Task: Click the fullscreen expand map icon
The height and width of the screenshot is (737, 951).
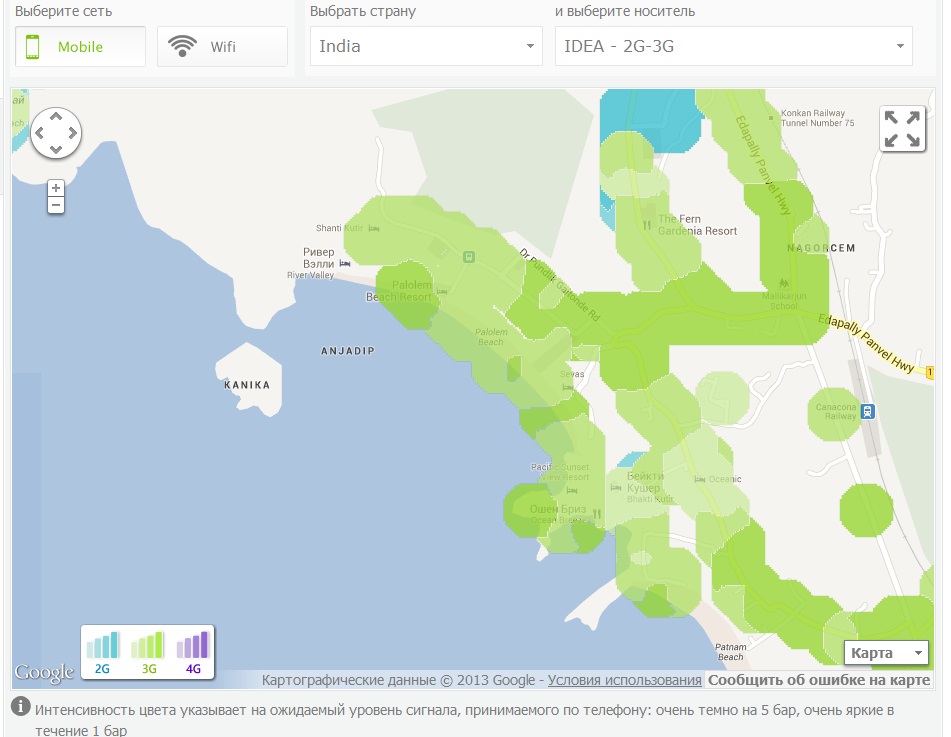Action: click(902, 130)
